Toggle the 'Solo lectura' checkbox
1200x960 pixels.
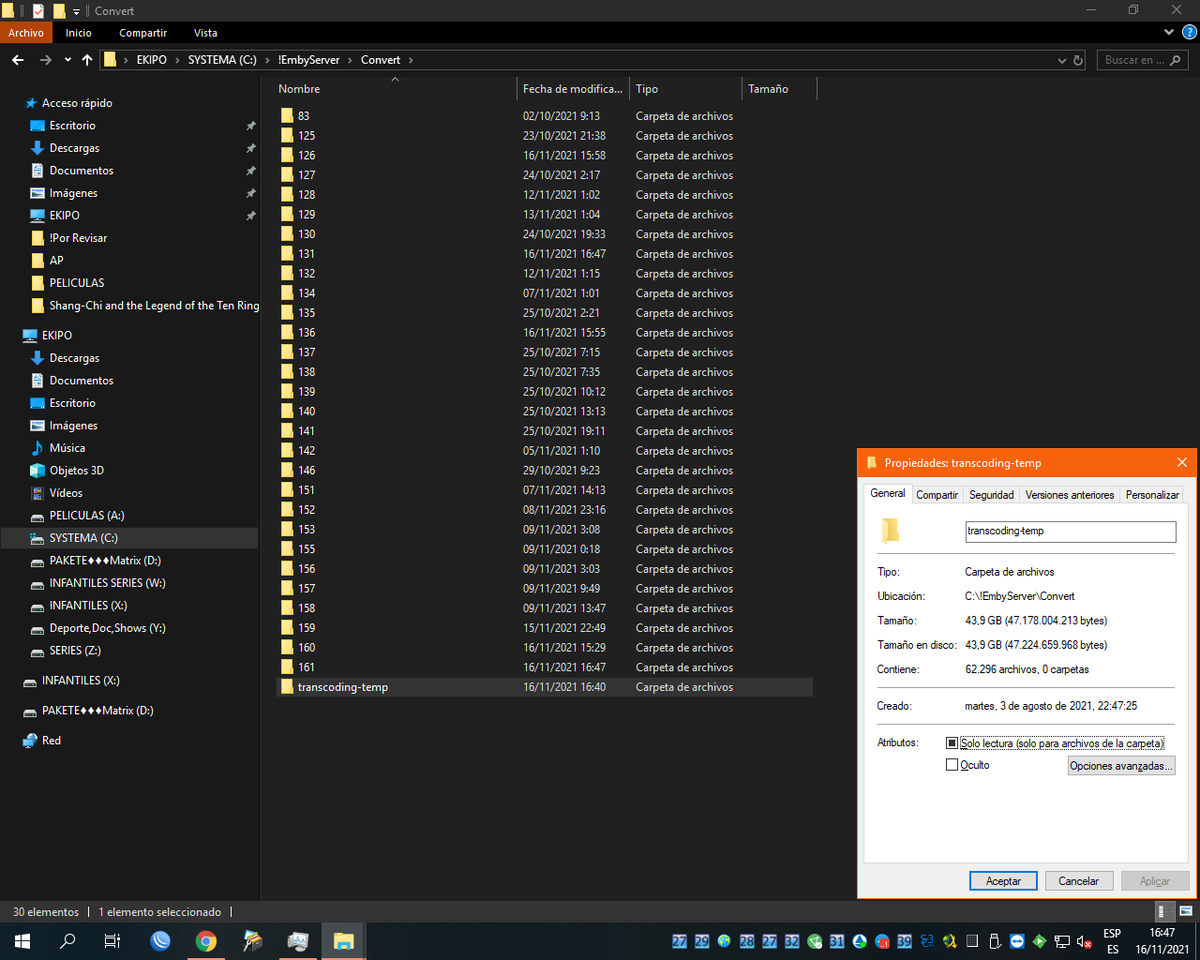coord(952,743)
